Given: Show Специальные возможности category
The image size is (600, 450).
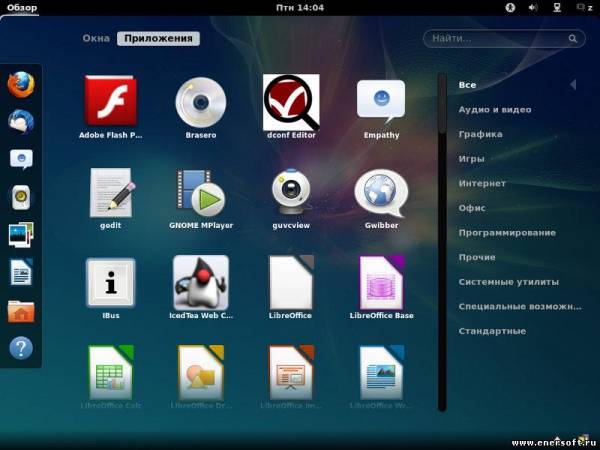Looking at the screenshot, I should (520, 307).
